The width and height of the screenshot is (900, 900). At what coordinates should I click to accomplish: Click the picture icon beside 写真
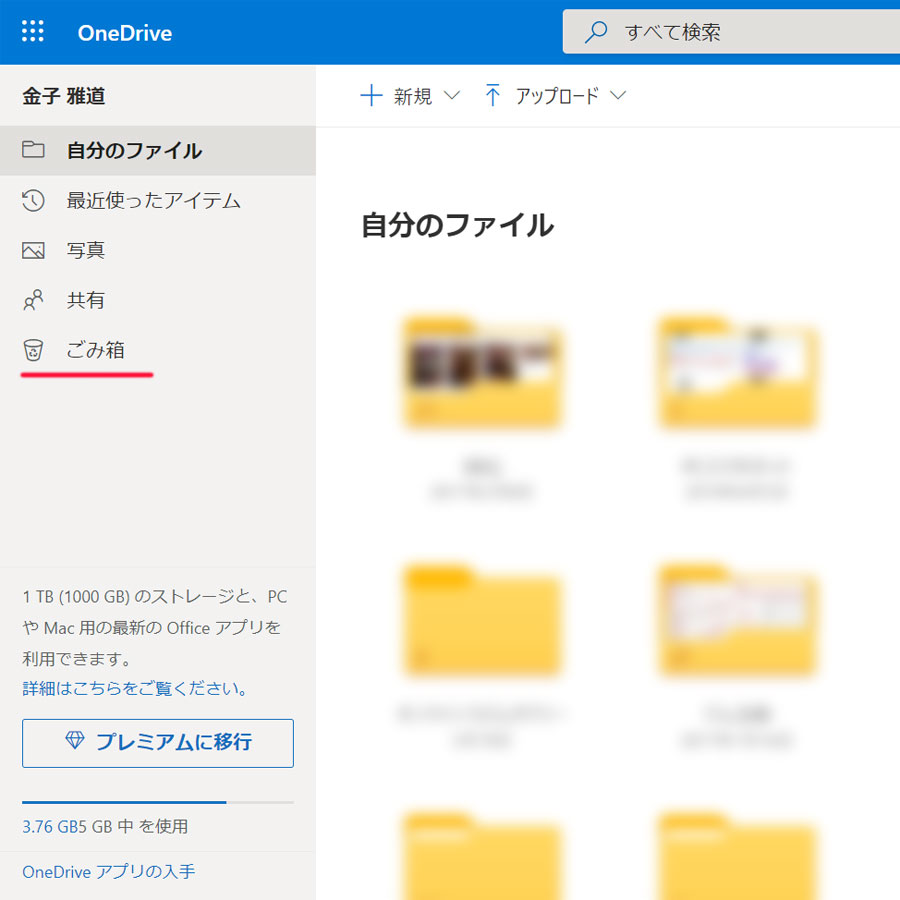33,250
